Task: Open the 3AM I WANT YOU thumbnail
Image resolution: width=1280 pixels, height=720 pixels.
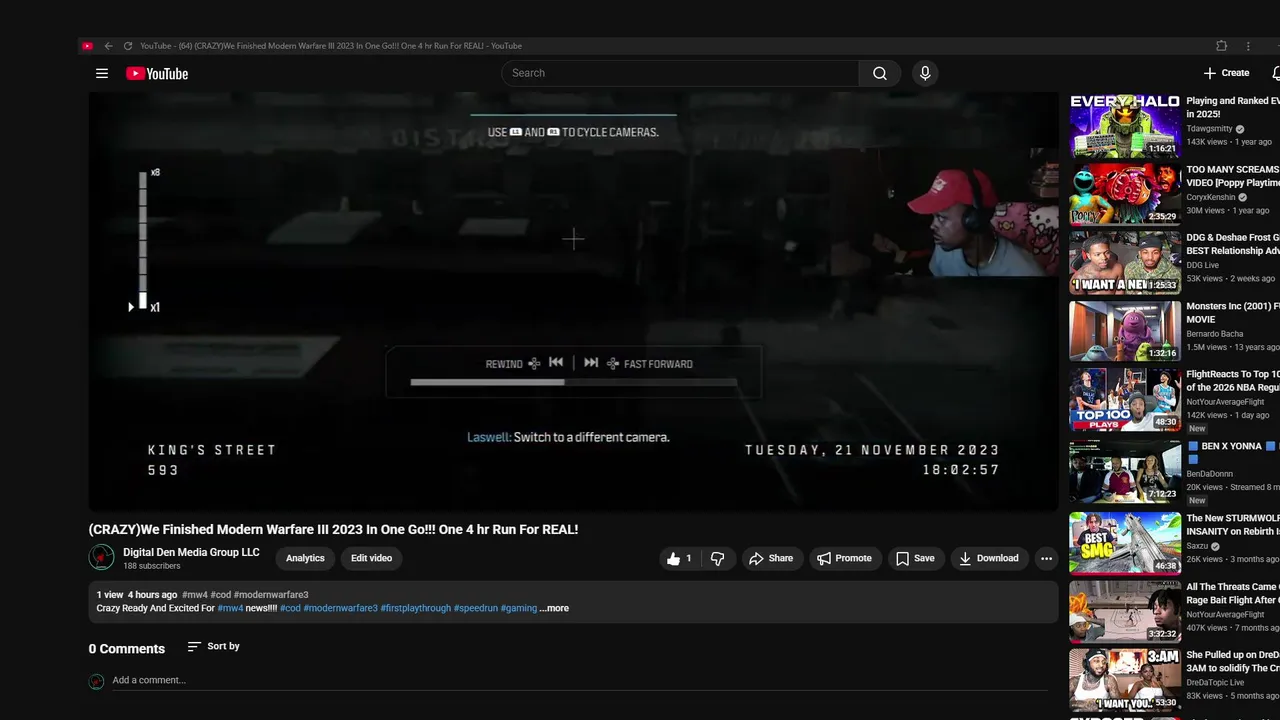Action: (x=1125, y=680)
